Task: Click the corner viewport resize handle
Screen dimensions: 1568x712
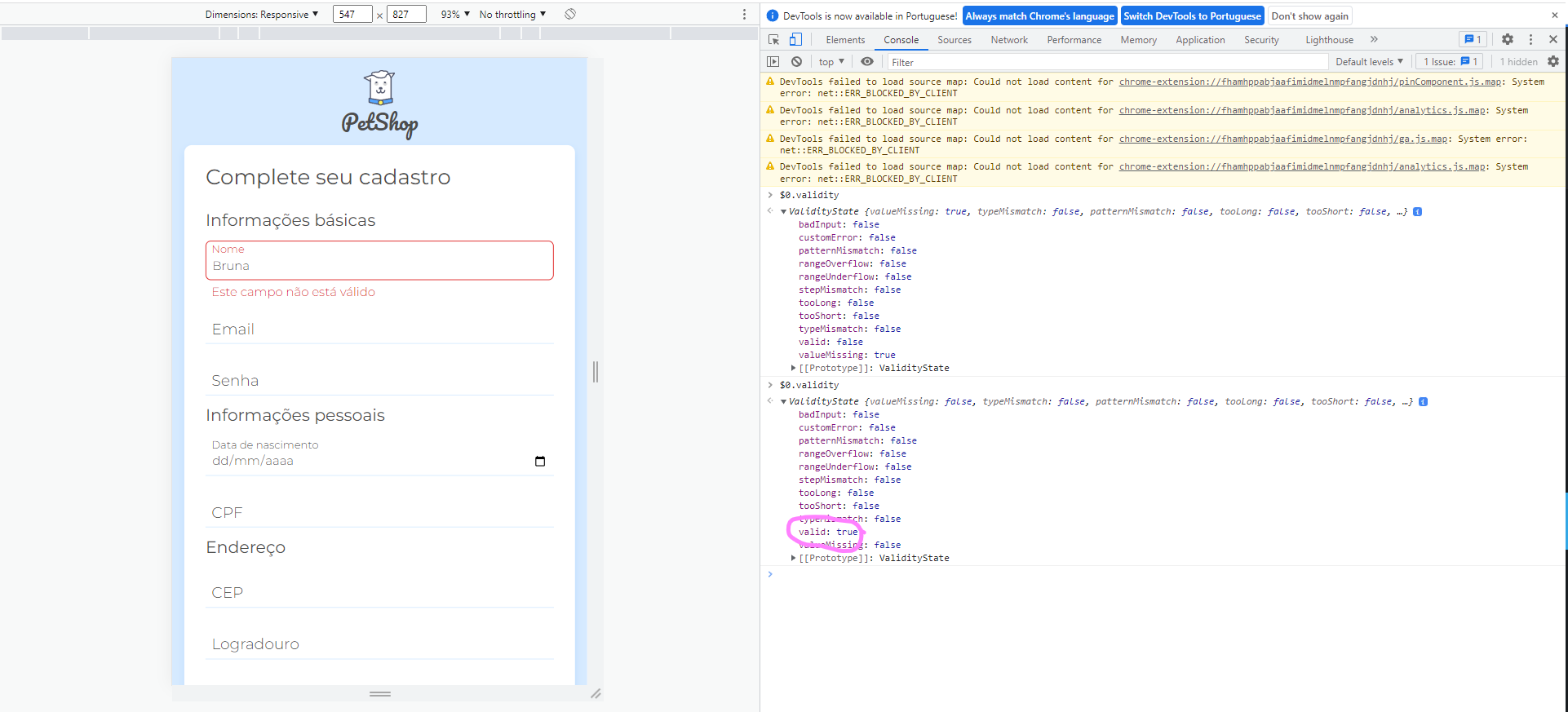Action: [596, 694]
